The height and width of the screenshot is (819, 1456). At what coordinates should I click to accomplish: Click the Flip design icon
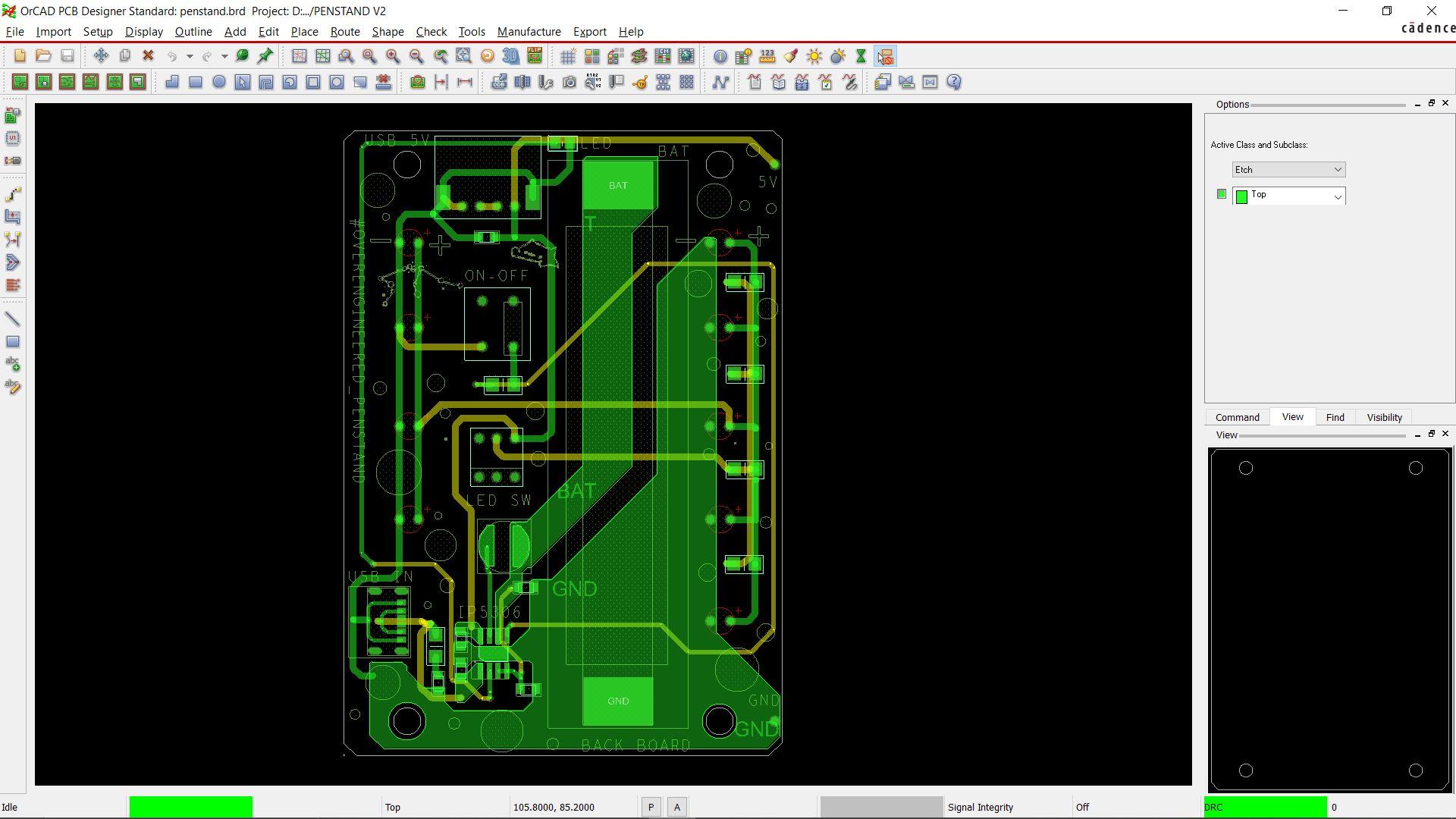[535, 56]
